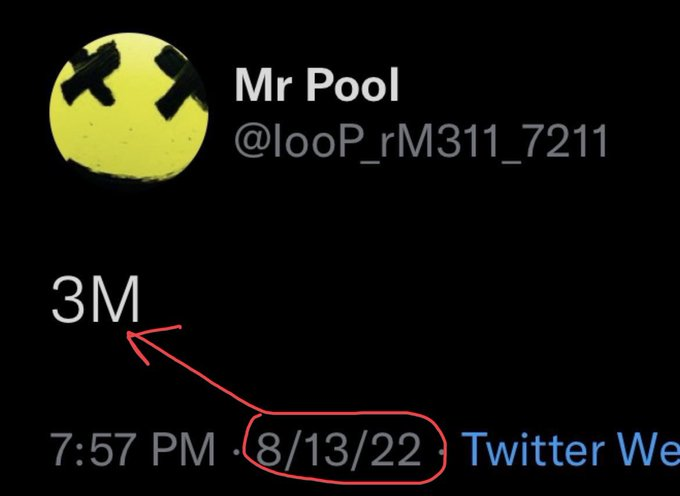Click the letter M in tweet text

click(115, 299)
